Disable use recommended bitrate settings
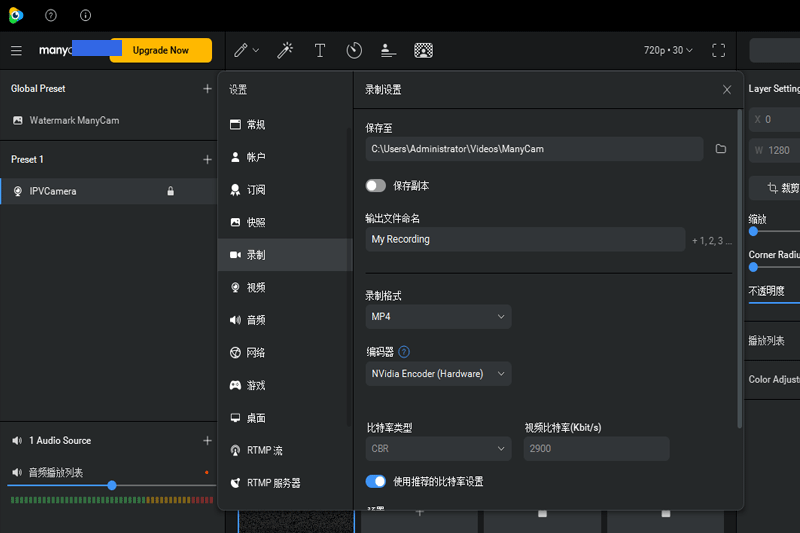Screen dimensions: 800x533 click(x=376, y=481)
